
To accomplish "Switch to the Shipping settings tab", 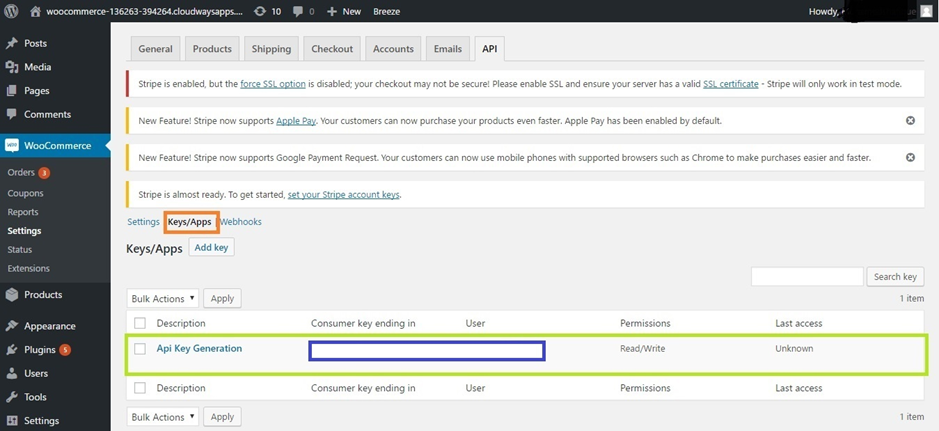I will click(x=271, y=49).
